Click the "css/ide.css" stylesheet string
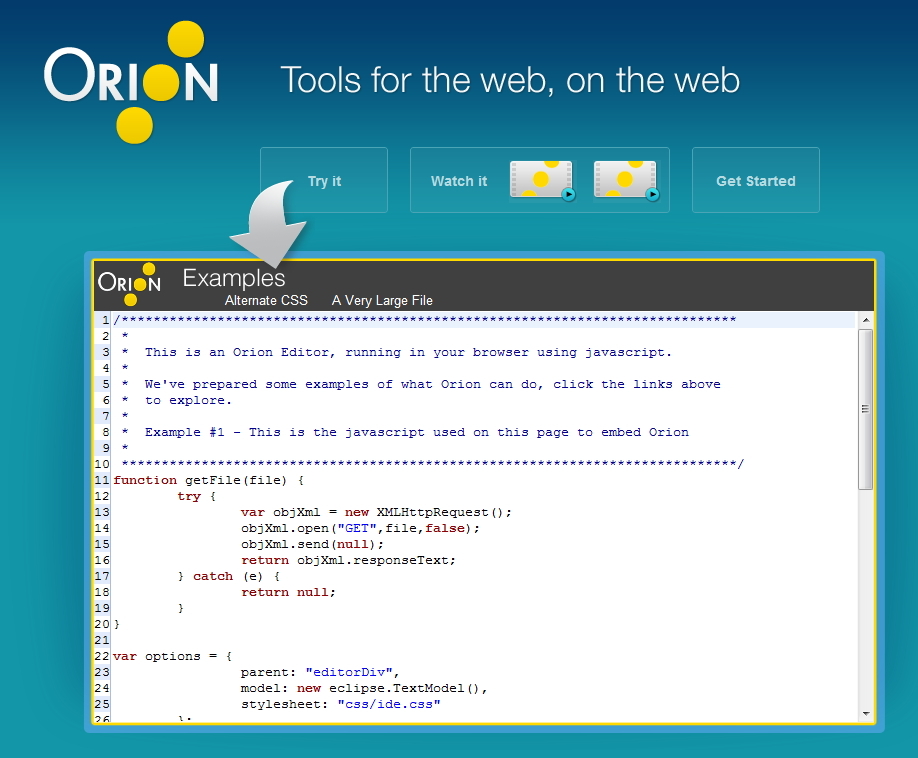The width and height of the screenshot is (918, 758). [389, 704]
